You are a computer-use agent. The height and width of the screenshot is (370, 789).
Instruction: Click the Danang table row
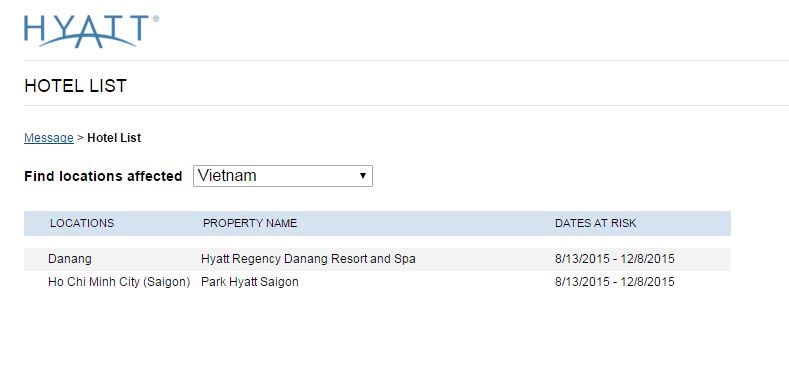[377, 259]
